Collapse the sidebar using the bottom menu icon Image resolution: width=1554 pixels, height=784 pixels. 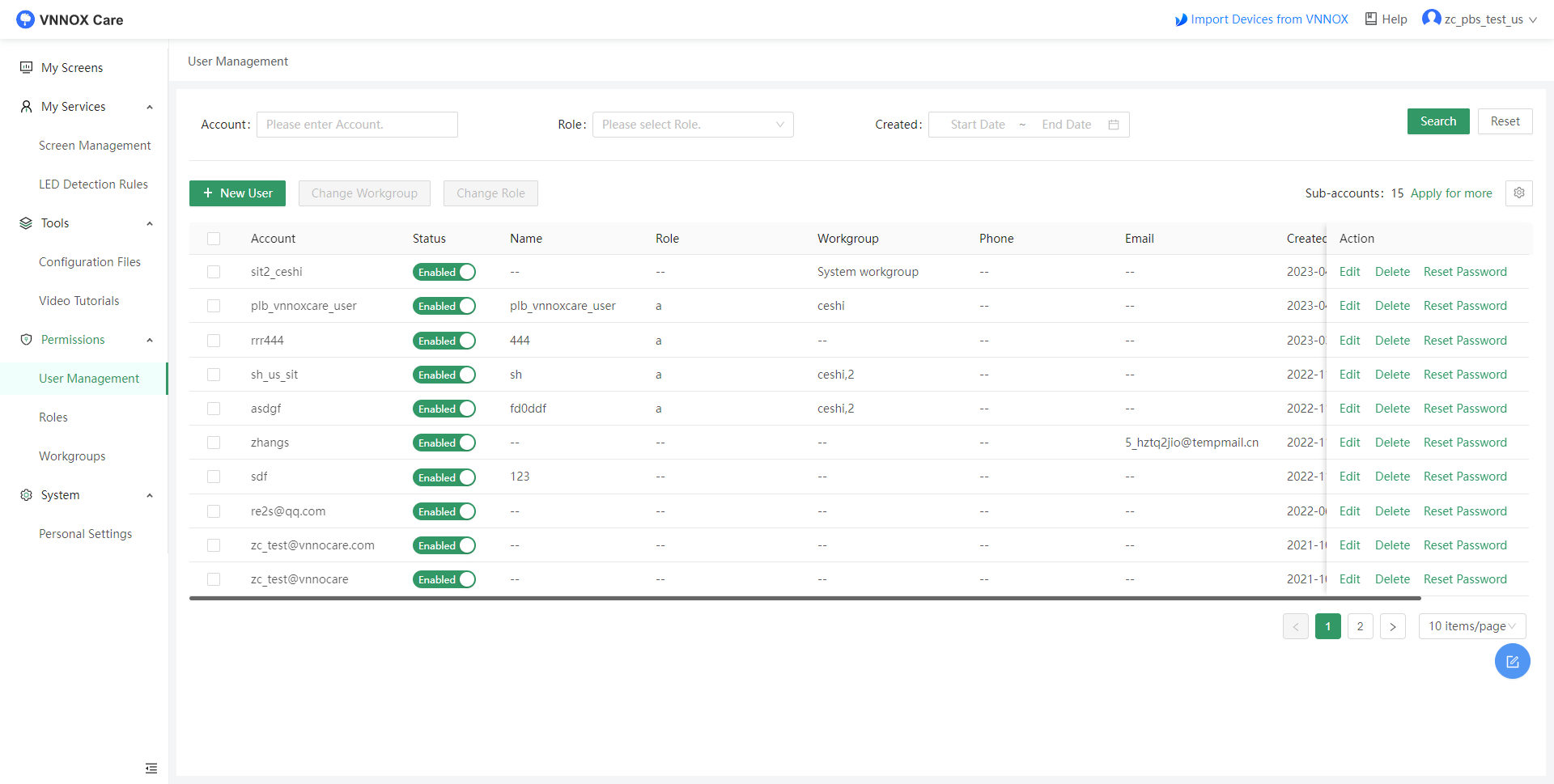point(151,768)
